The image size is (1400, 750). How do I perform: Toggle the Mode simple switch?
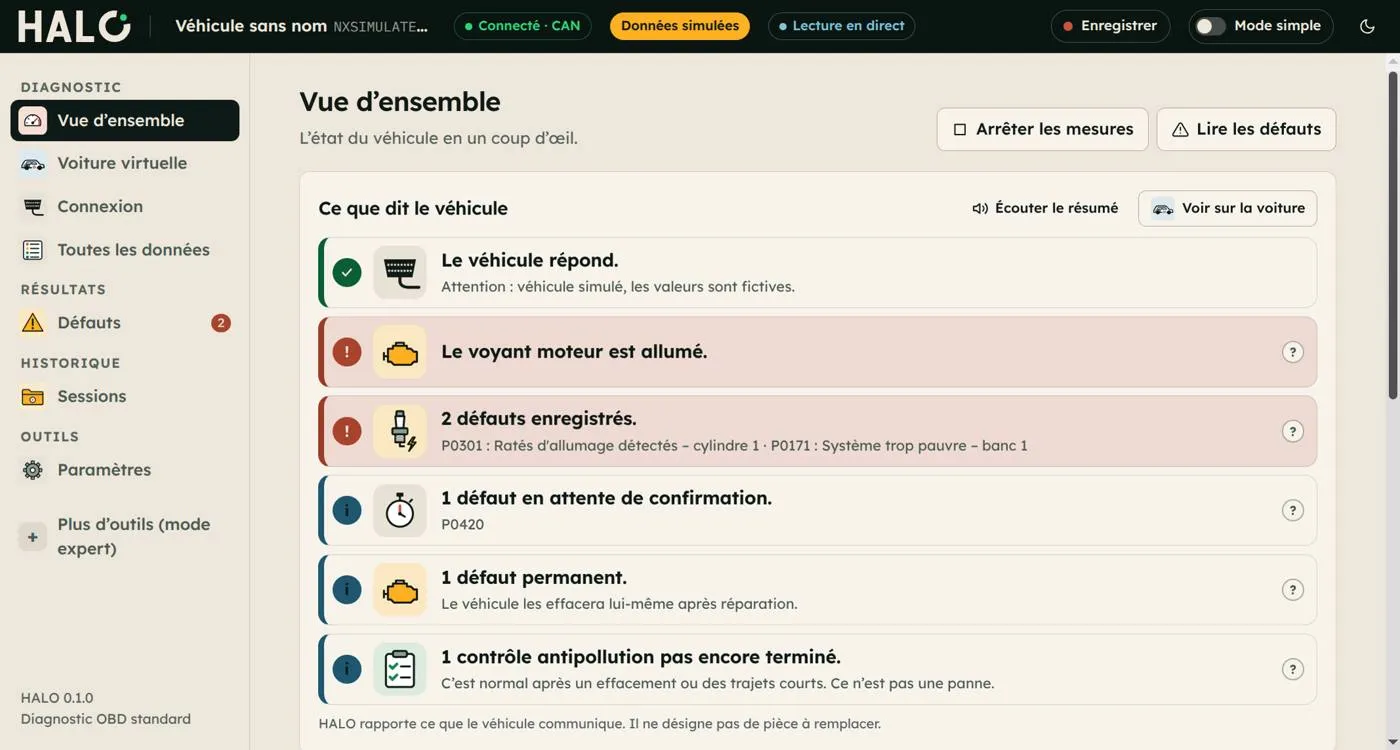[x=1210, y=26]
